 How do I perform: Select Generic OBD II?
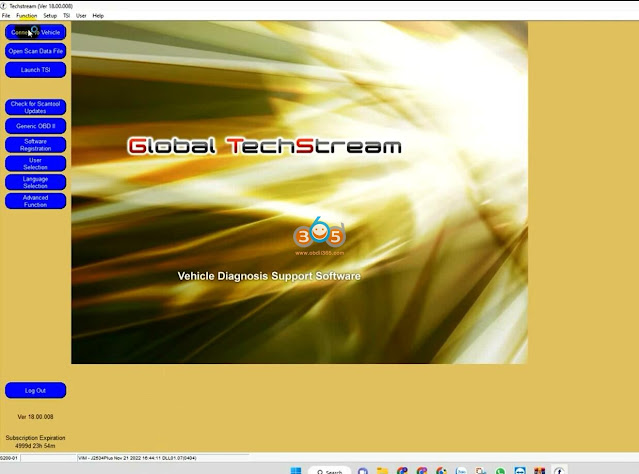click(x=35, y=126)
